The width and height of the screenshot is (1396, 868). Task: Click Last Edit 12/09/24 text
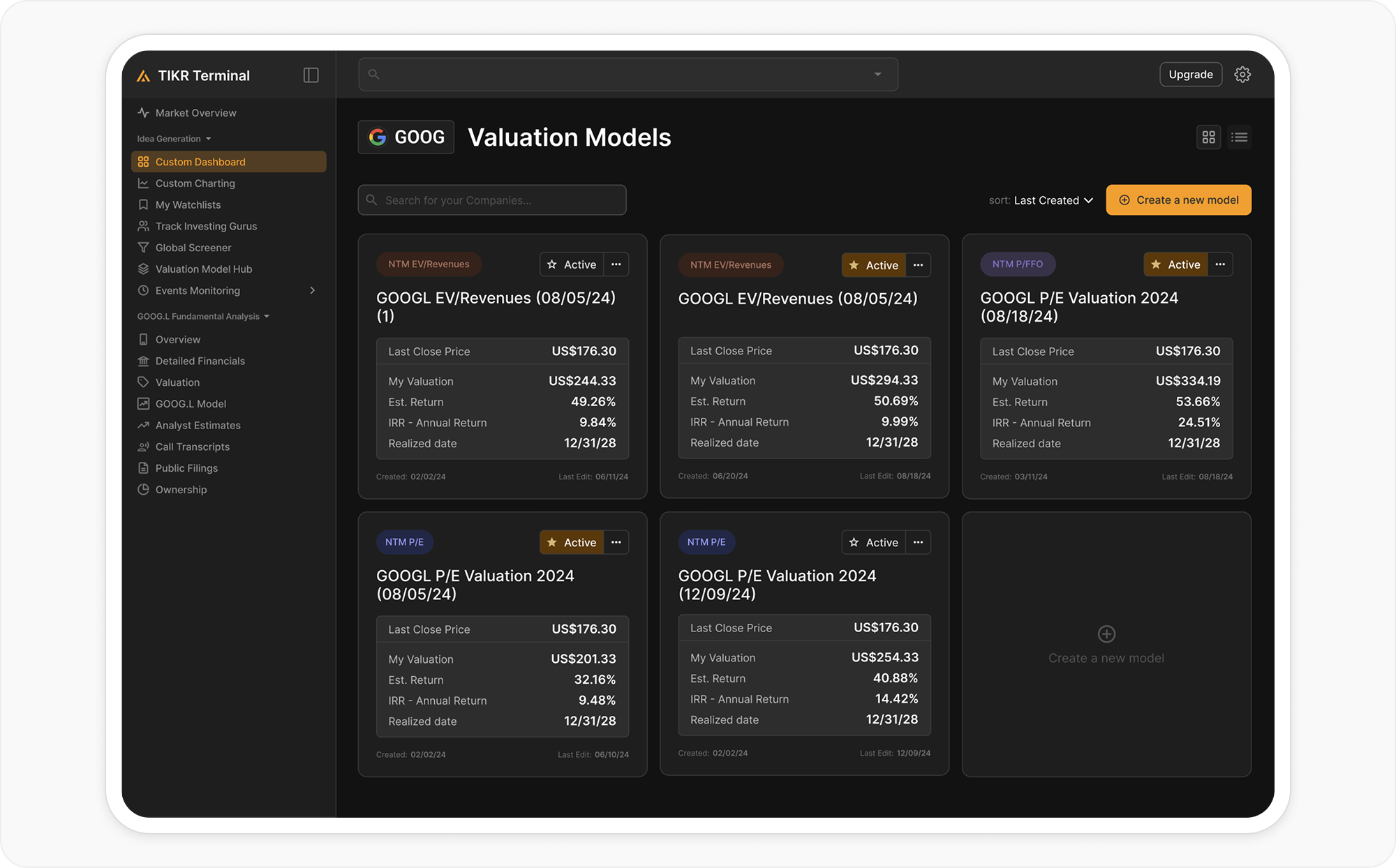click(x=895, y=754)
